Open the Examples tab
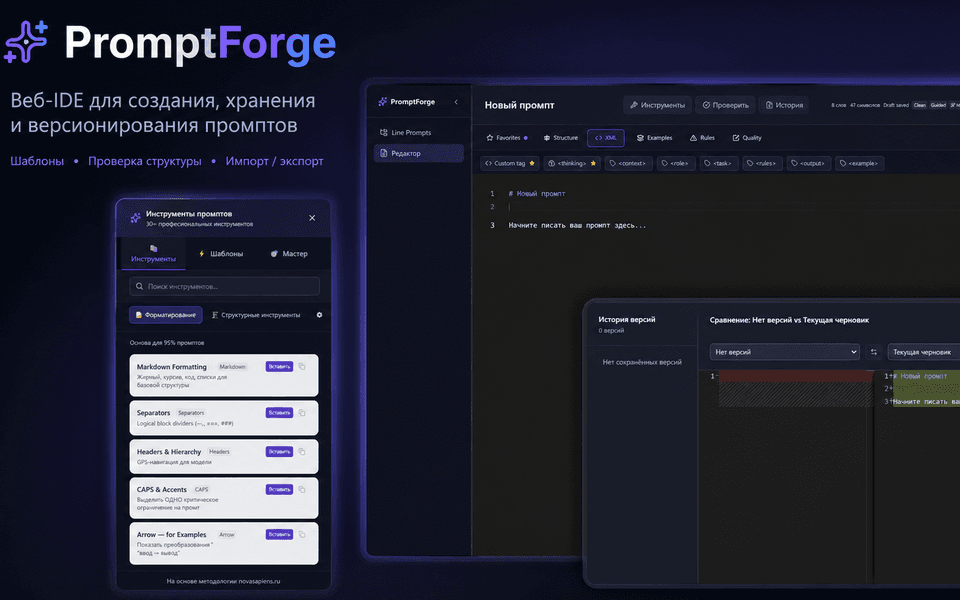 tap(654, 138)
